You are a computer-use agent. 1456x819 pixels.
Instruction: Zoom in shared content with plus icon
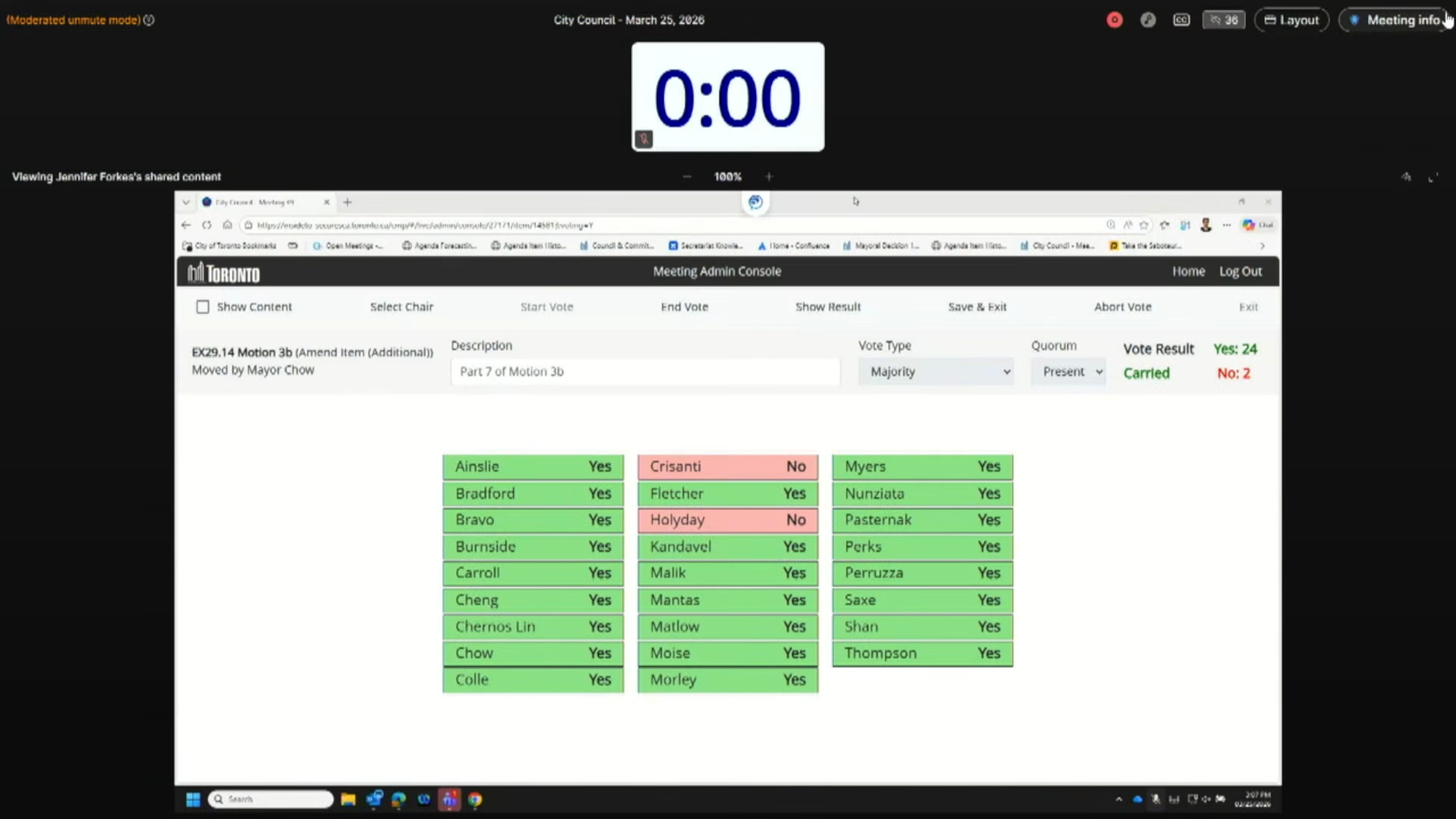point(769,177)
